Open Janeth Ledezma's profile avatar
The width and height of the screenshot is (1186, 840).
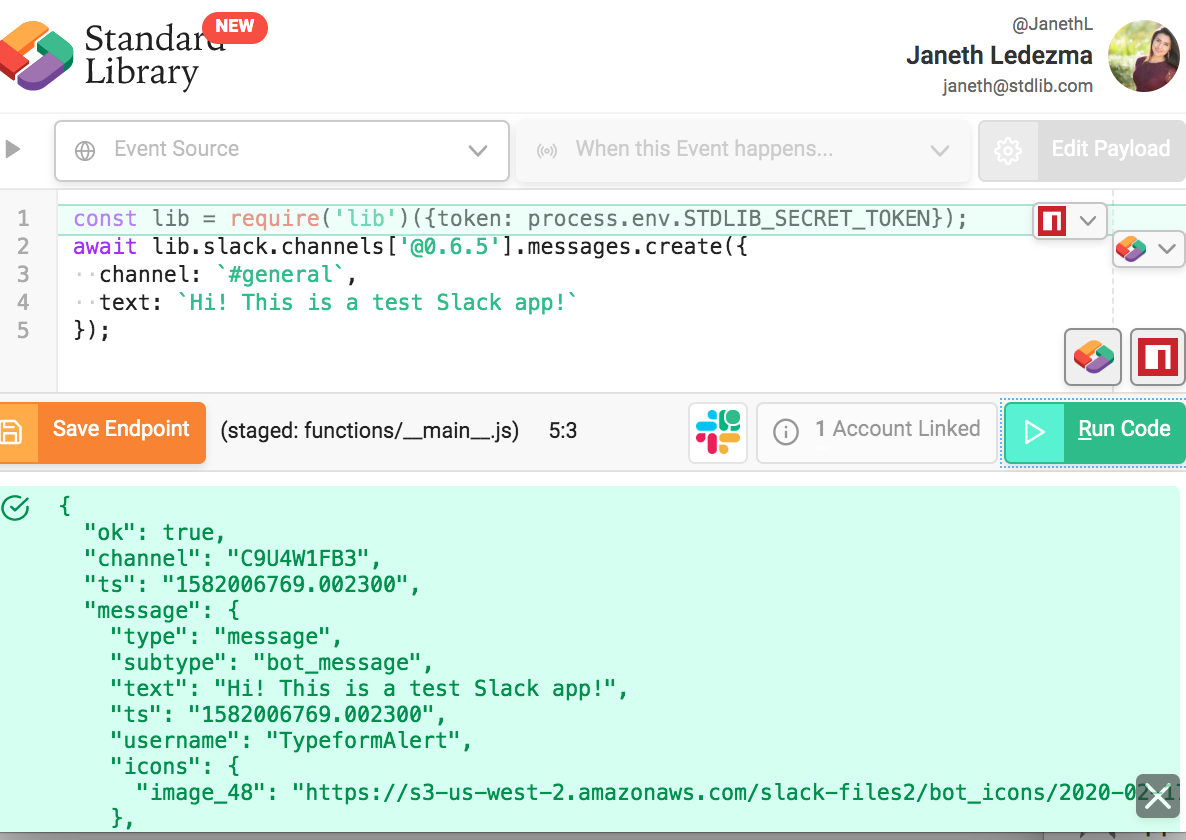[1144, 55]
